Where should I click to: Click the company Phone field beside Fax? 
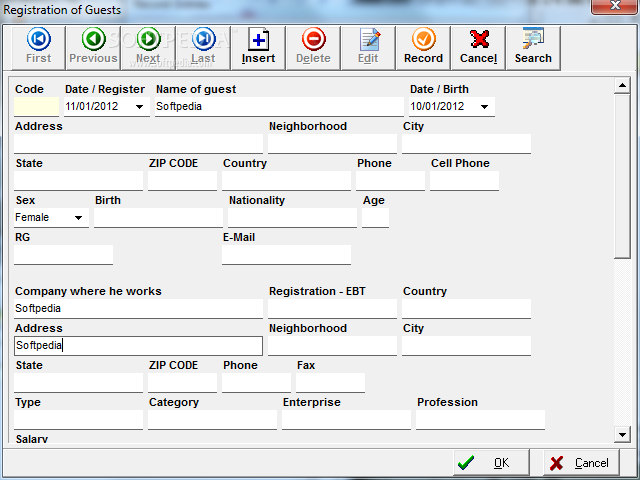tap(256, 383)
